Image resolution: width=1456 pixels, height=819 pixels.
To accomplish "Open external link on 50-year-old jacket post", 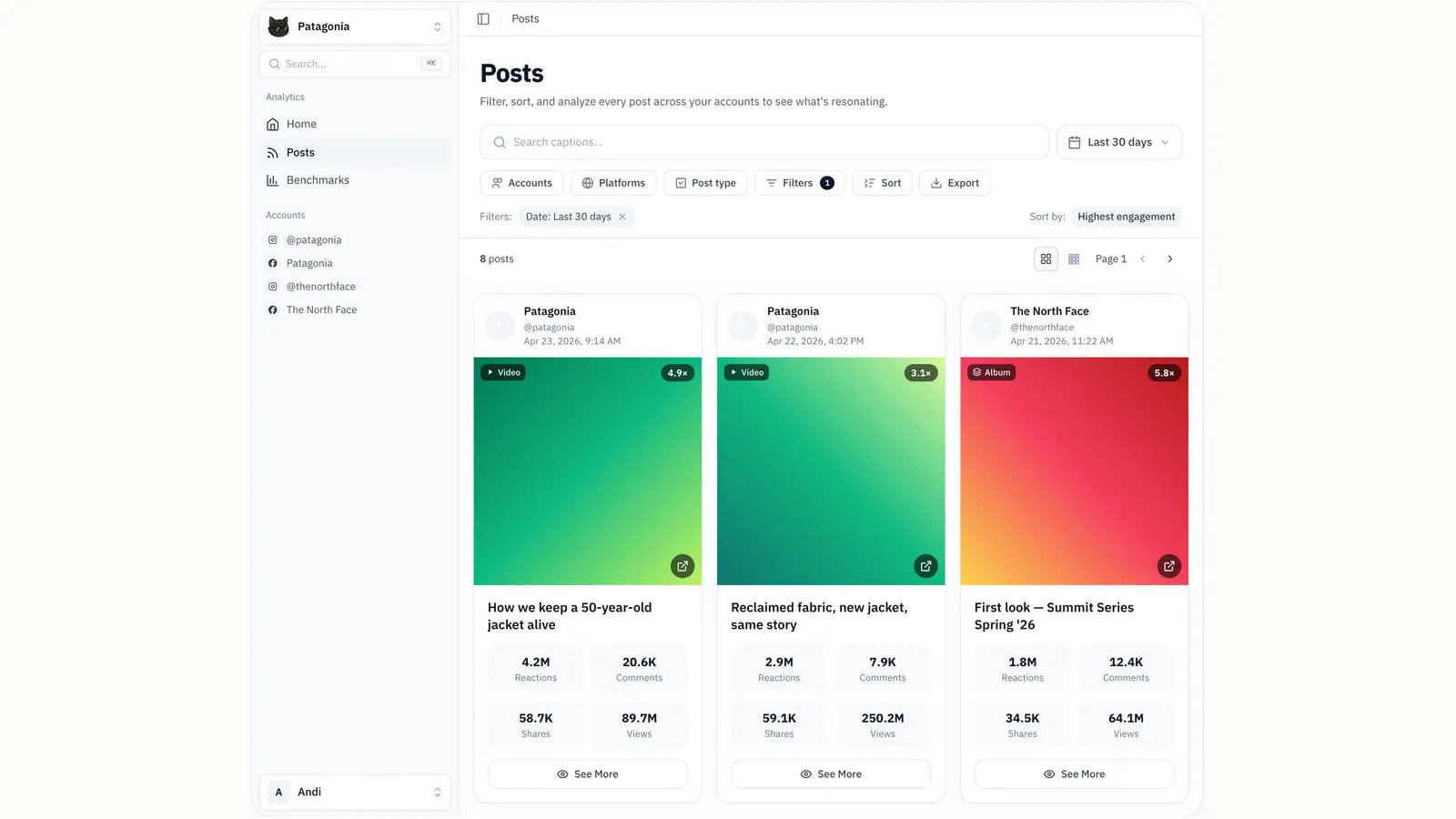I will click(682, 566).
